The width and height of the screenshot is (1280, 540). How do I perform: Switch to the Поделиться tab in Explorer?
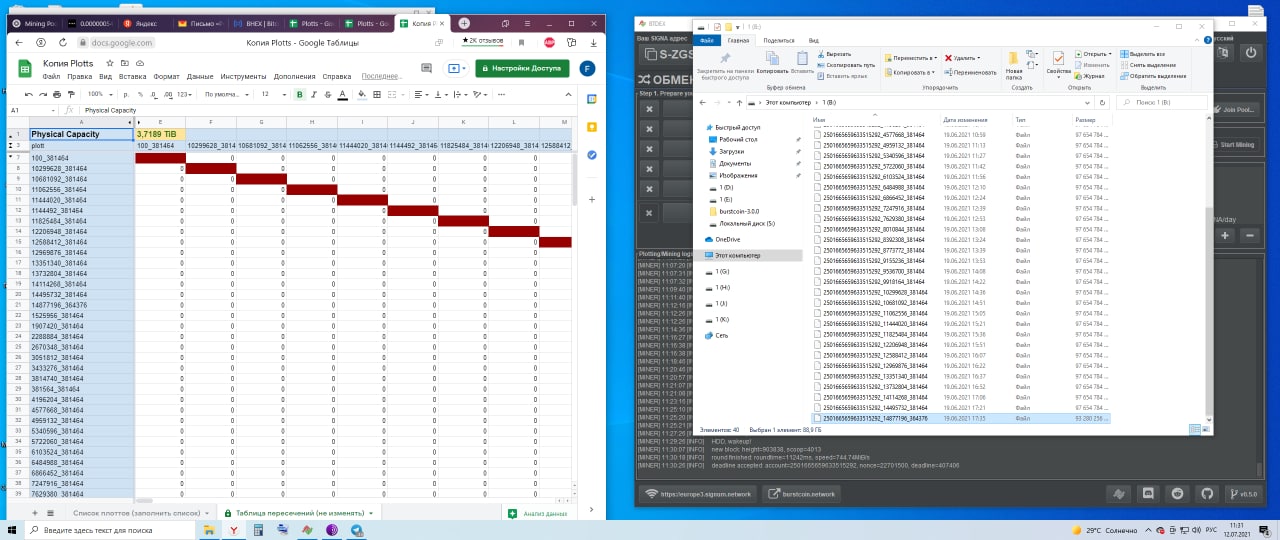click(x=778, y=40)
